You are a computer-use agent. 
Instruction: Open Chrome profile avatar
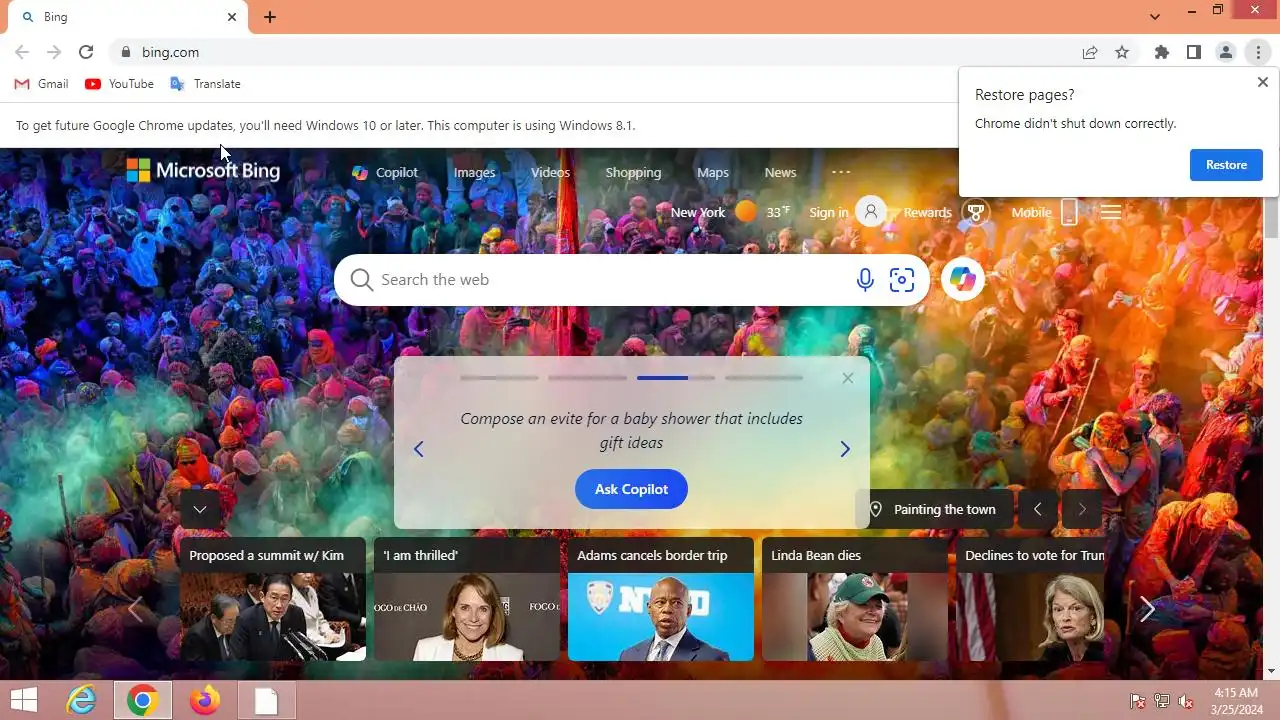[1226, 52]
